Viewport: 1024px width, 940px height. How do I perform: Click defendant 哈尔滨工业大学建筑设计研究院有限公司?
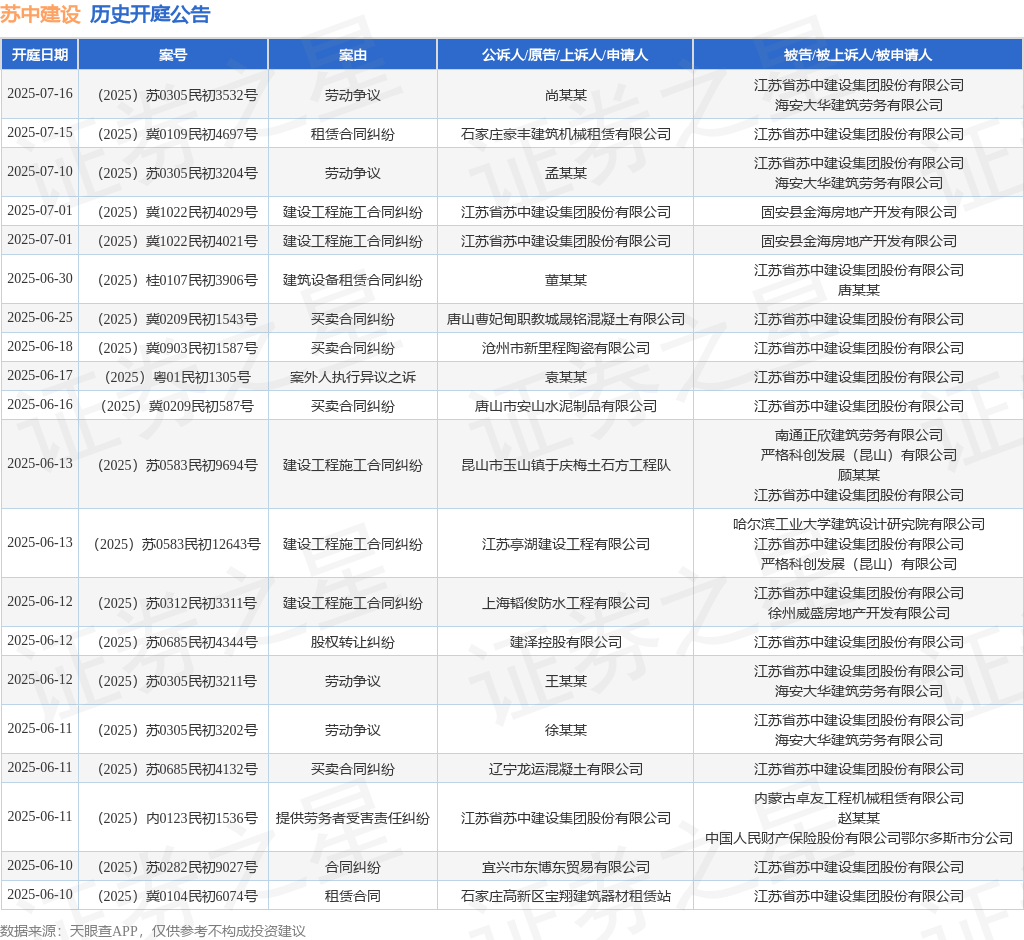858,525
